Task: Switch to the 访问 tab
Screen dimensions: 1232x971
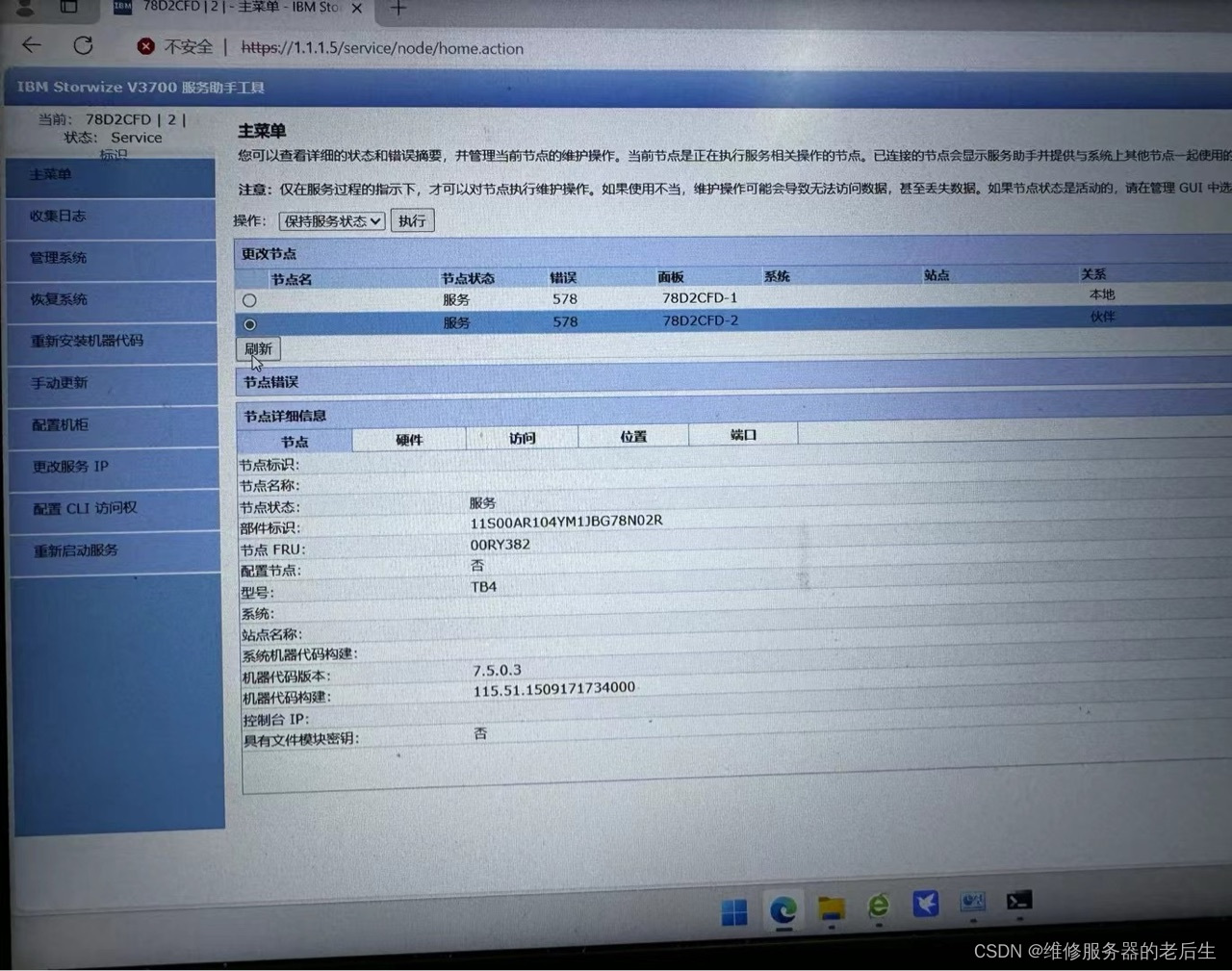Action: 523,438
